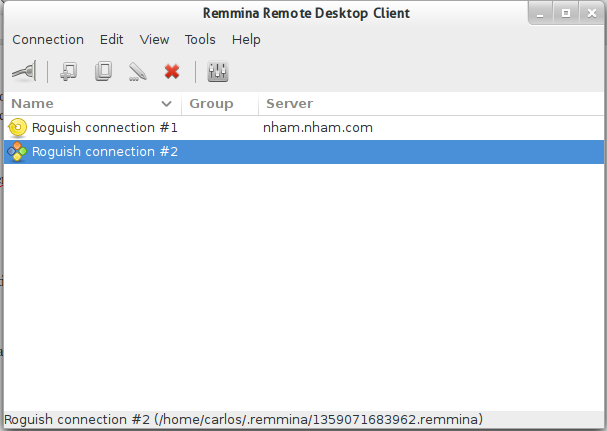Edit connection using the pencil icon
Image resolution: width=607 pixels, height=431 pixels.
pos(137,71)
